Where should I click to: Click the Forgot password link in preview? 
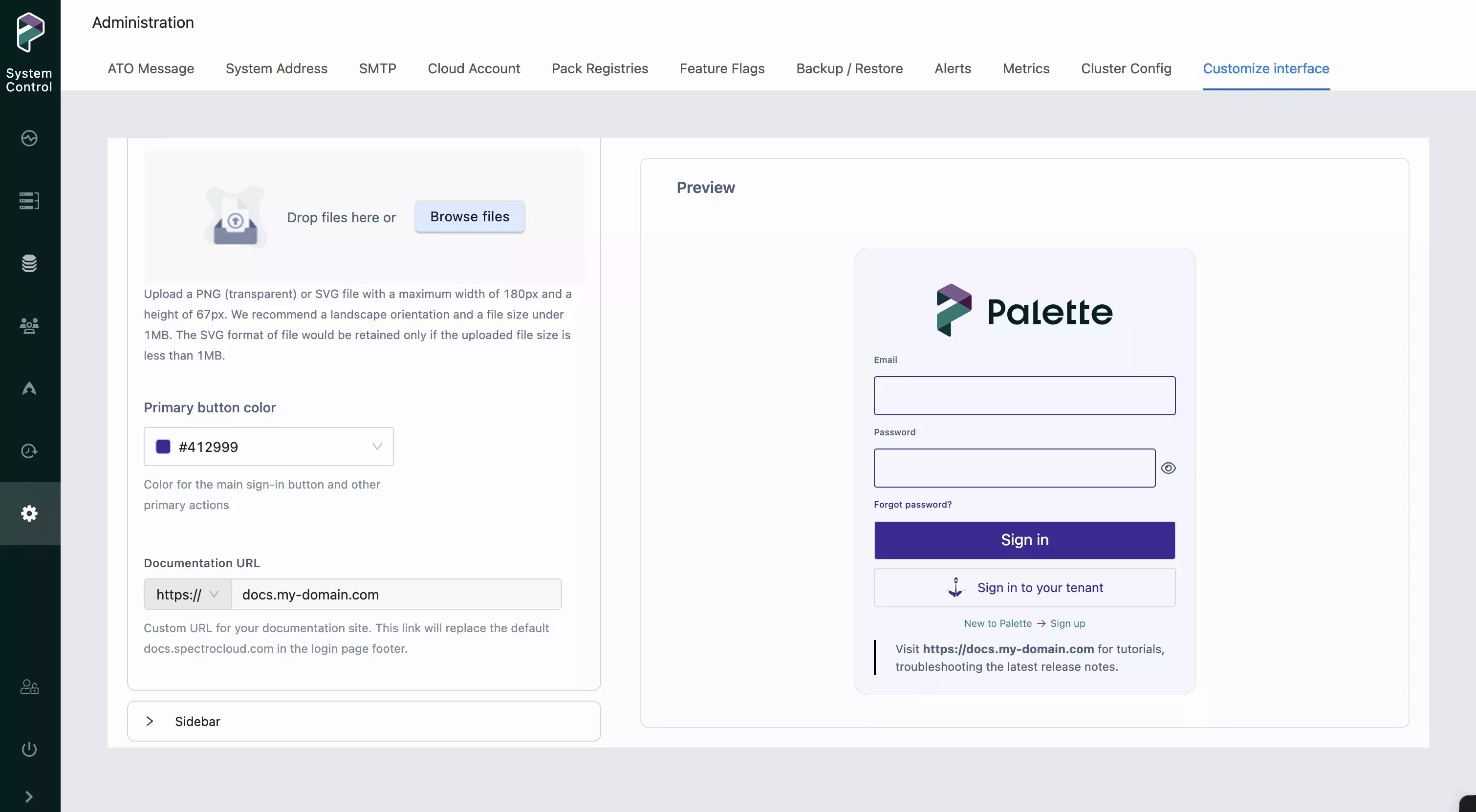(912, 504)
